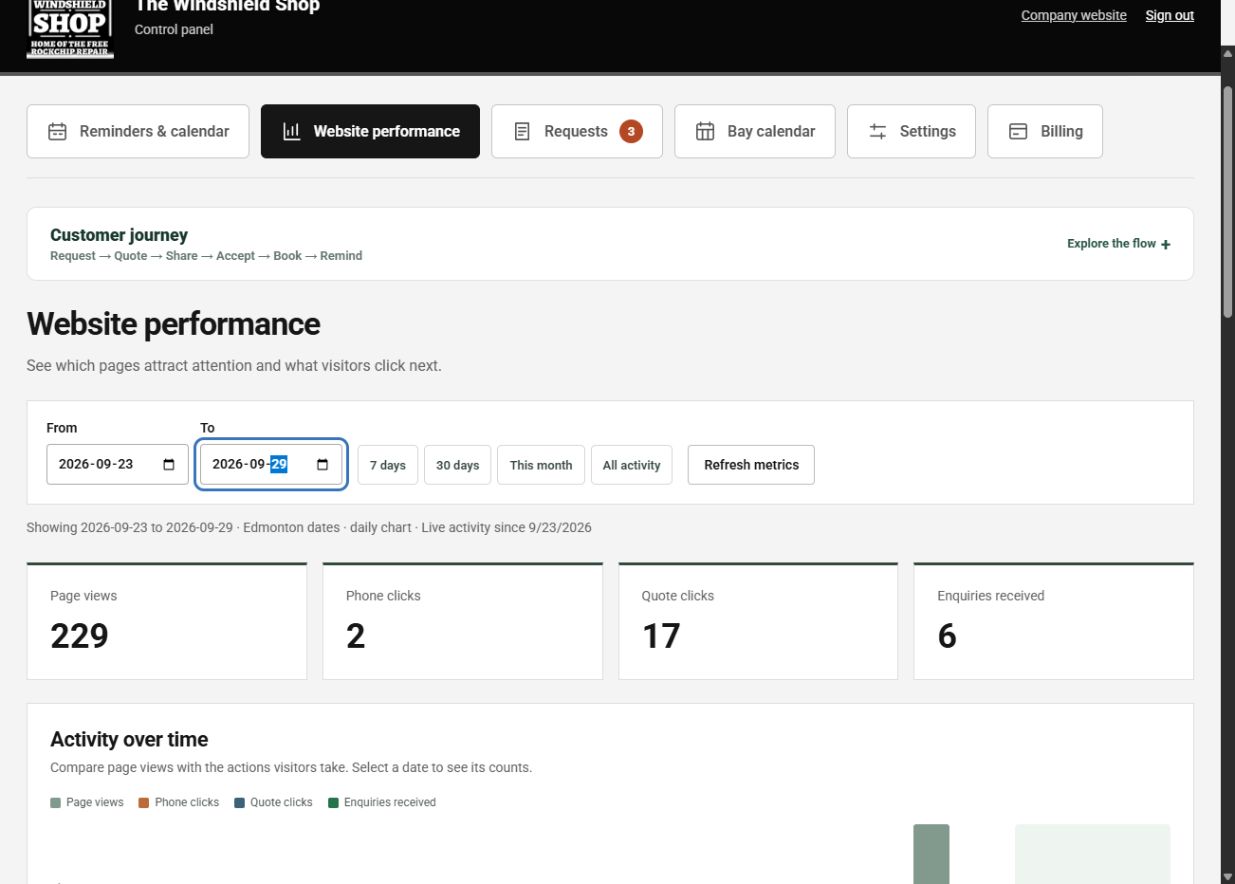Image resolution: width=1235 pixels, height=884 pixels.
Task: Click the Quote clicks legend swatch
Action: click(x=240, y=803)
